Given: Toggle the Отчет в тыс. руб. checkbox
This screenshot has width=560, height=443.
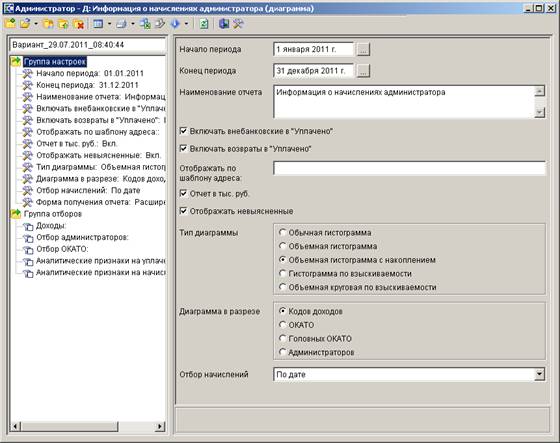Looking at the screenshot, I should click(x=184, y=194).
